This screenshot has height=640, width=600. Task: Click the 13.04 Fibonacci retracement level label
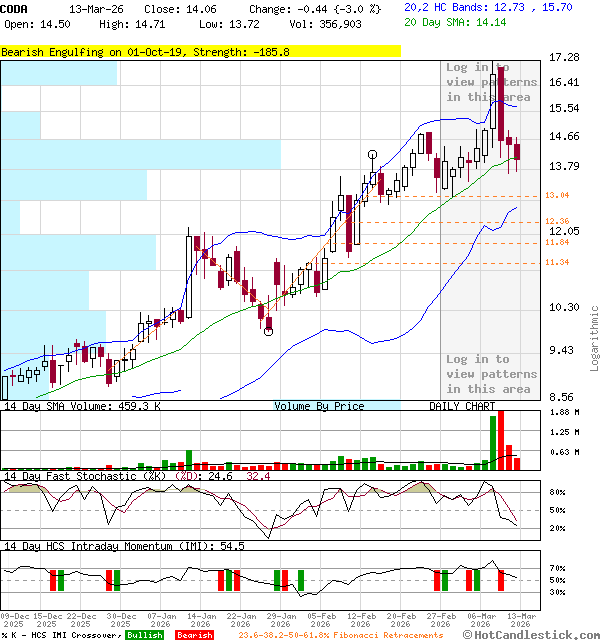pyautogui.click(x=557, y=195)
